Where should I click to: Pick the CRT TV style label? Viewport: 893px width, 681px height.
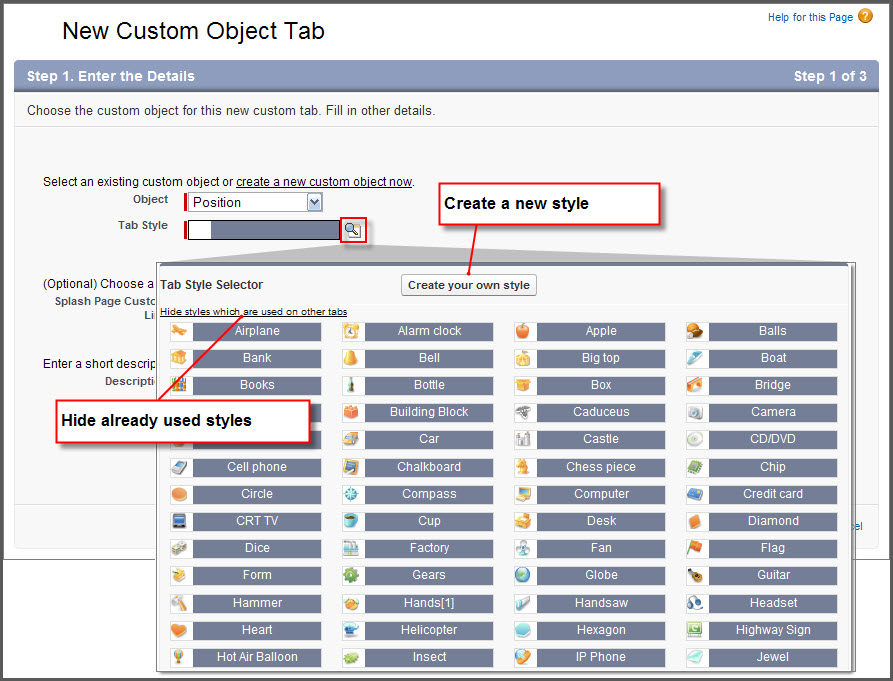pos(257,521)
